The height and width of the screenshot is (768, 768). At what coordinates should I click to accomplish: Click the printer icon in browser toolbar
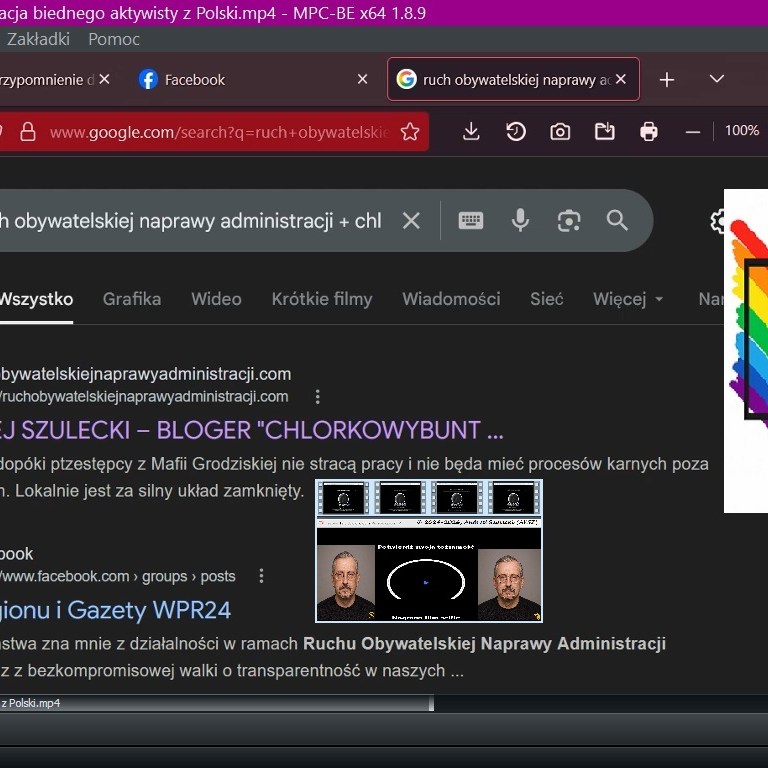pyautogui.click(x=649, y=132)
